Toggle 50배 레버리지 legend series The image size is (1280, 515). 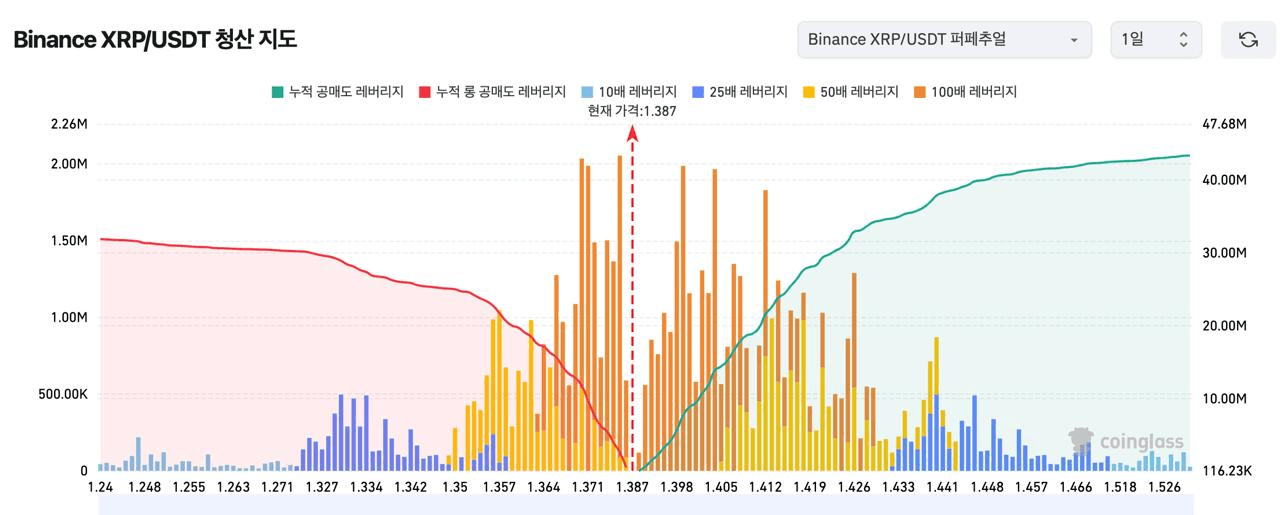851,92
